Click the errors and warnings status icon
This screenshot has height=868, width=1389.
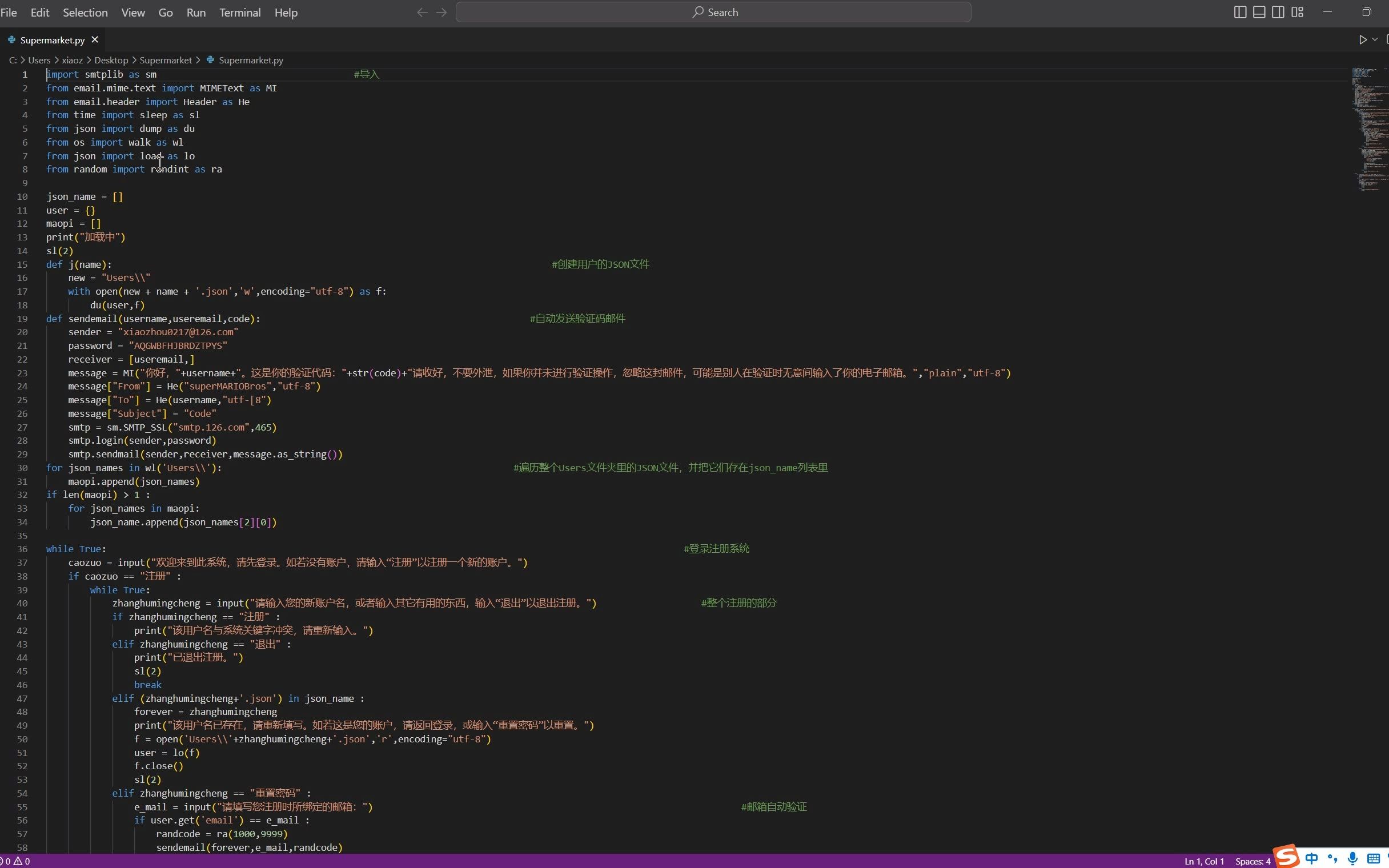(x=15, y=861)
